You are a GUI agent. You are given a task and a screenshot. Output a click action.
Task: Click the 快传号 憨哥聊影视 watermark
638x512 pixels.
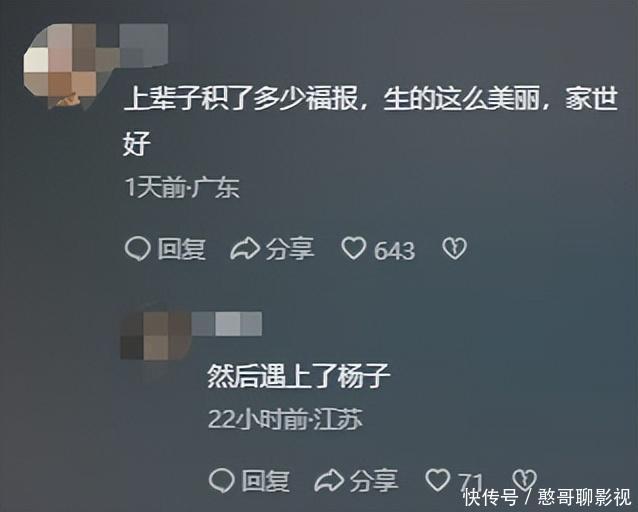coord(548,497)
